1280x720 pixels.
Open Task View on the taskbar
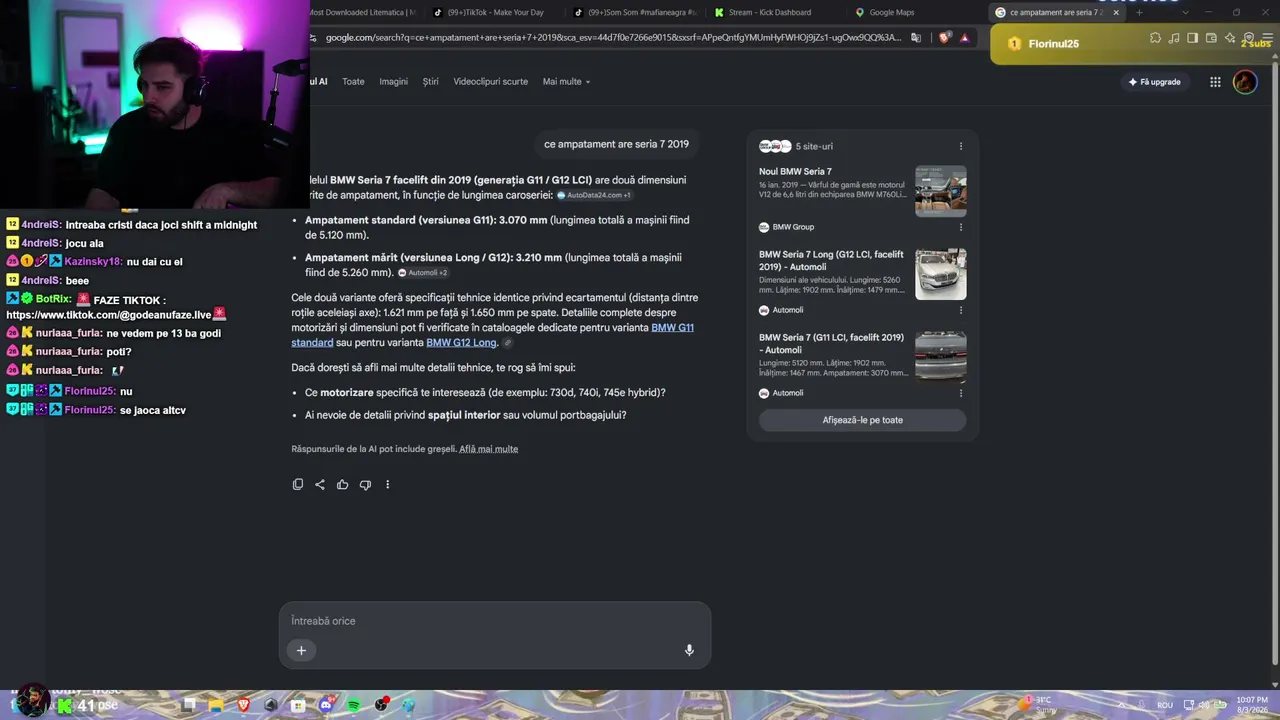(189, 705)
